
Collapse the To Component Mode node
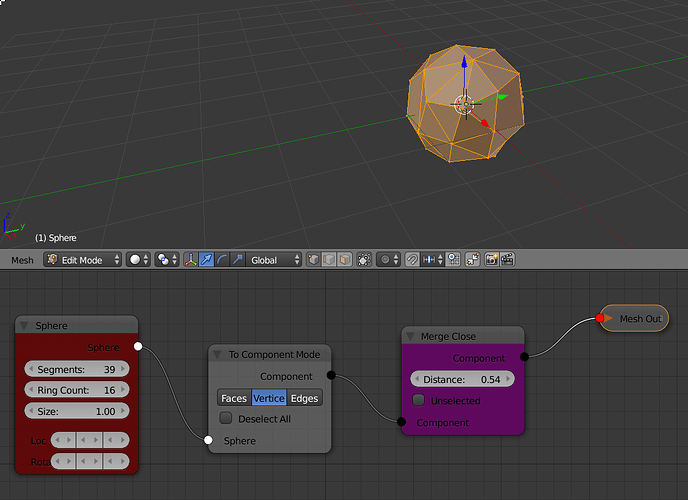pyautogui.click(x=217, y=354)
